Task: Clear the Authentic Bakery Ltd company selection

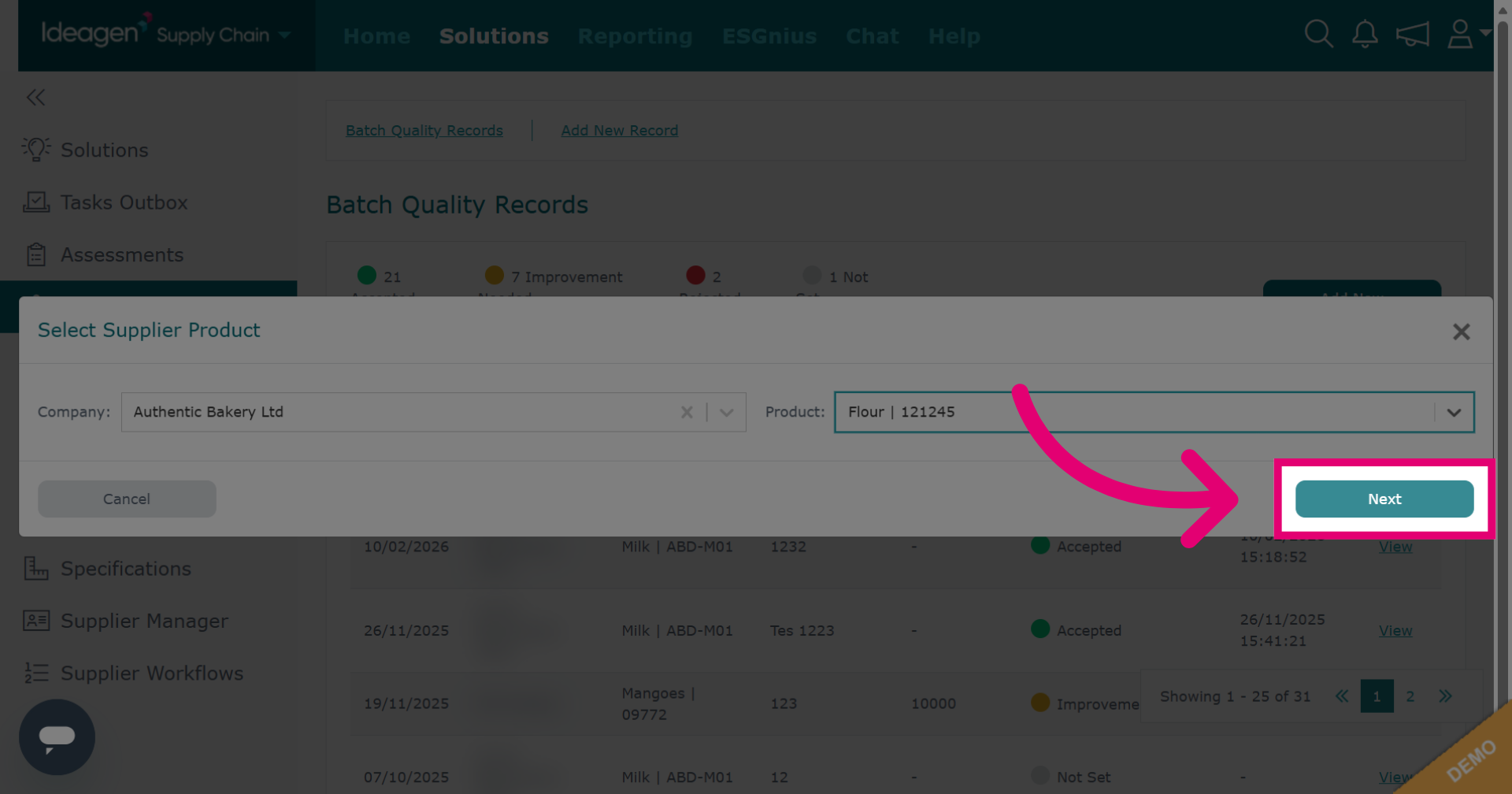Action: 687,412
